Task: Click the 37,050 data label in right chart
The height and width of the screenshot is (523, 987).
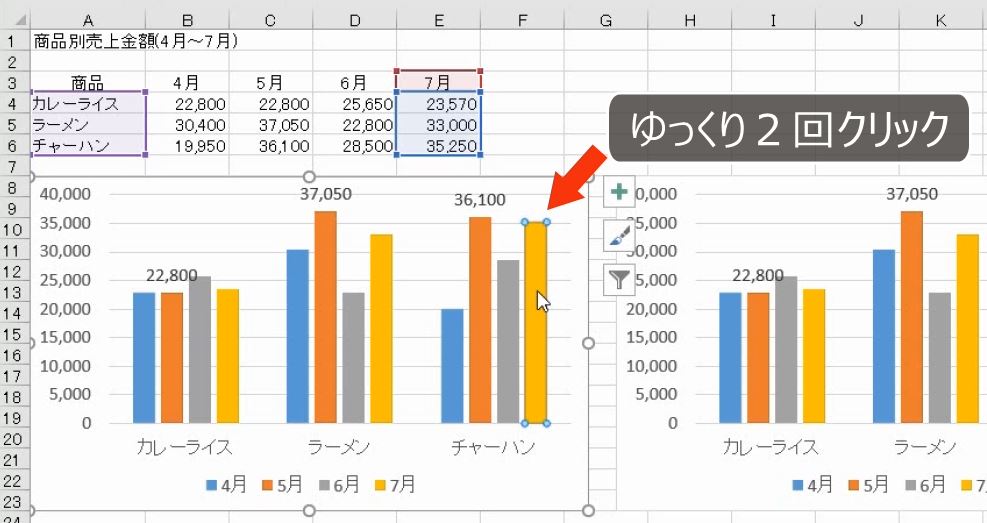Action: [911, 194]
